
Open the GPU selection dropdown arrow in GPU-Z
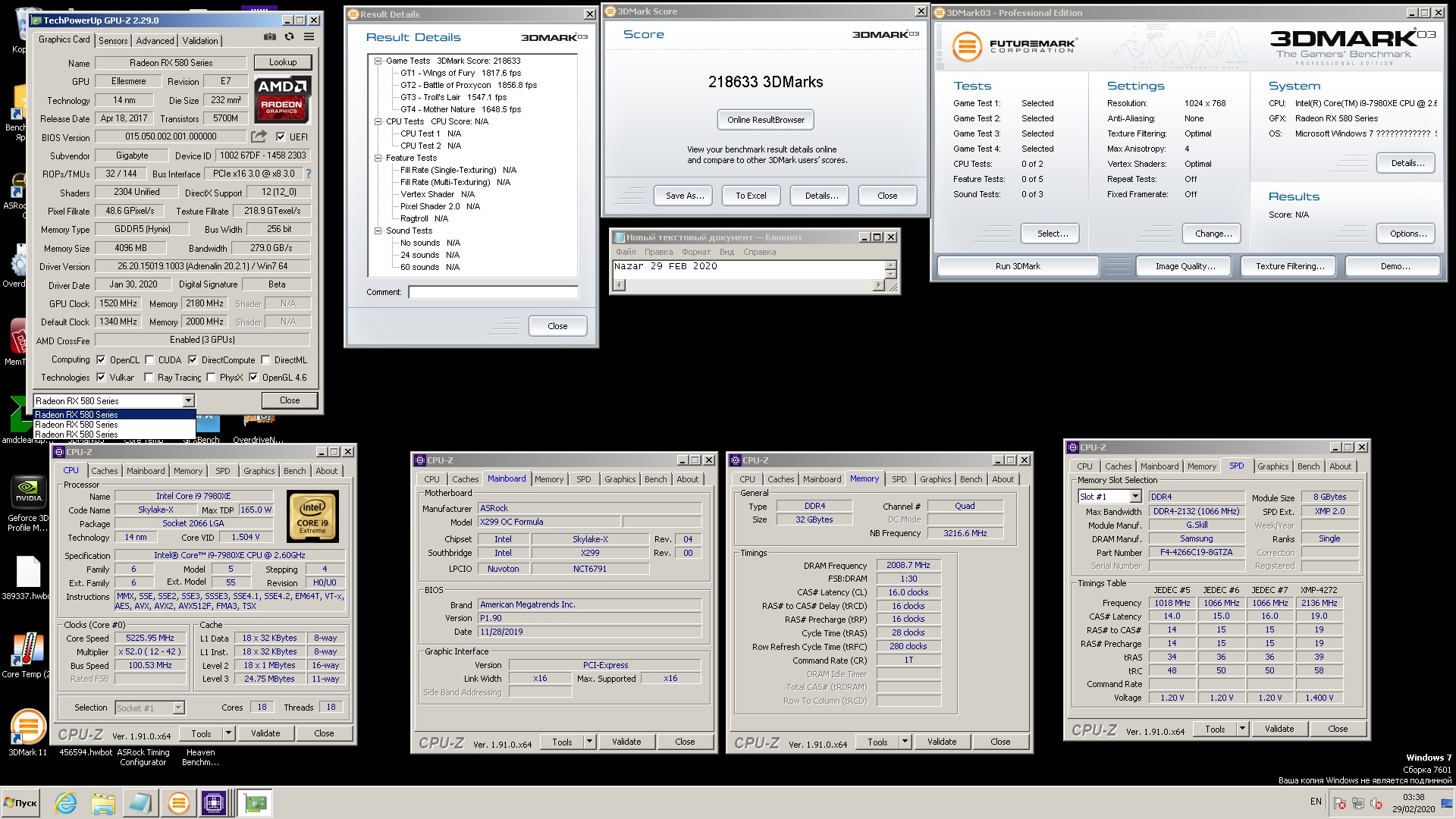click(188, 400)
